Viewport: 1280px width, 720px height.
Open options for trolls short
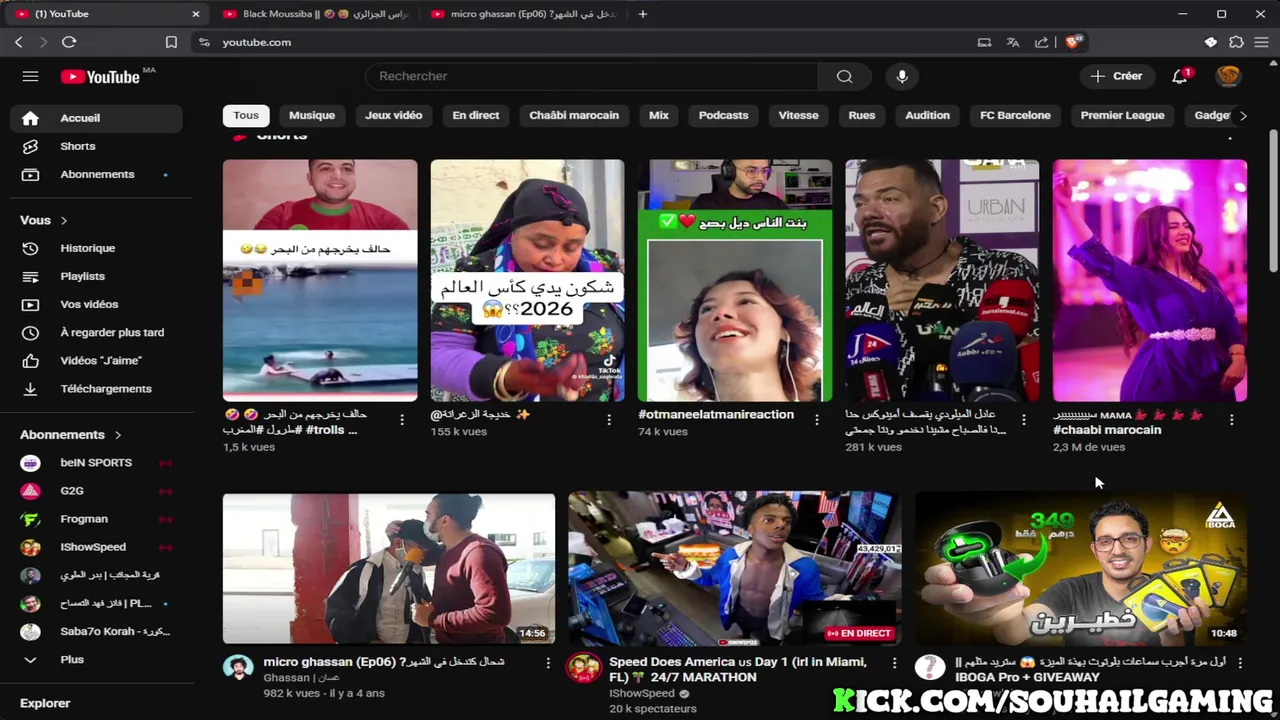coord(402,420)
